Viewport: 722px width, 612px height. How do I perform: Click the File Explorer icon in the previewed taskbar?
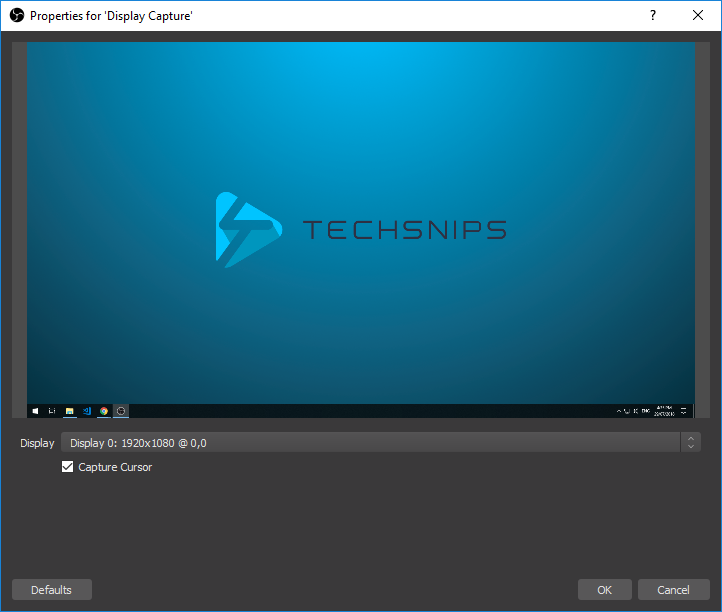pyautogui.click(x=70, y=411)
